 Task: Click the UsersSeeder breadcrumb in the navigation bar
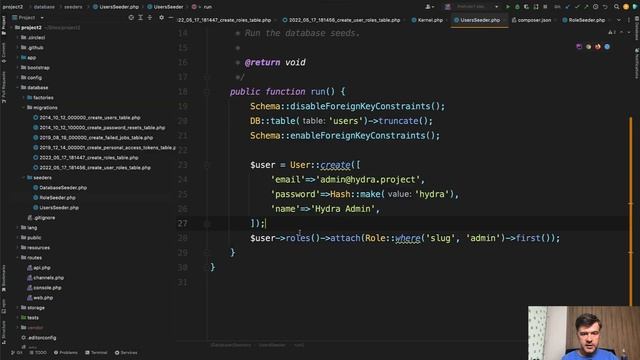pos(165,7)
